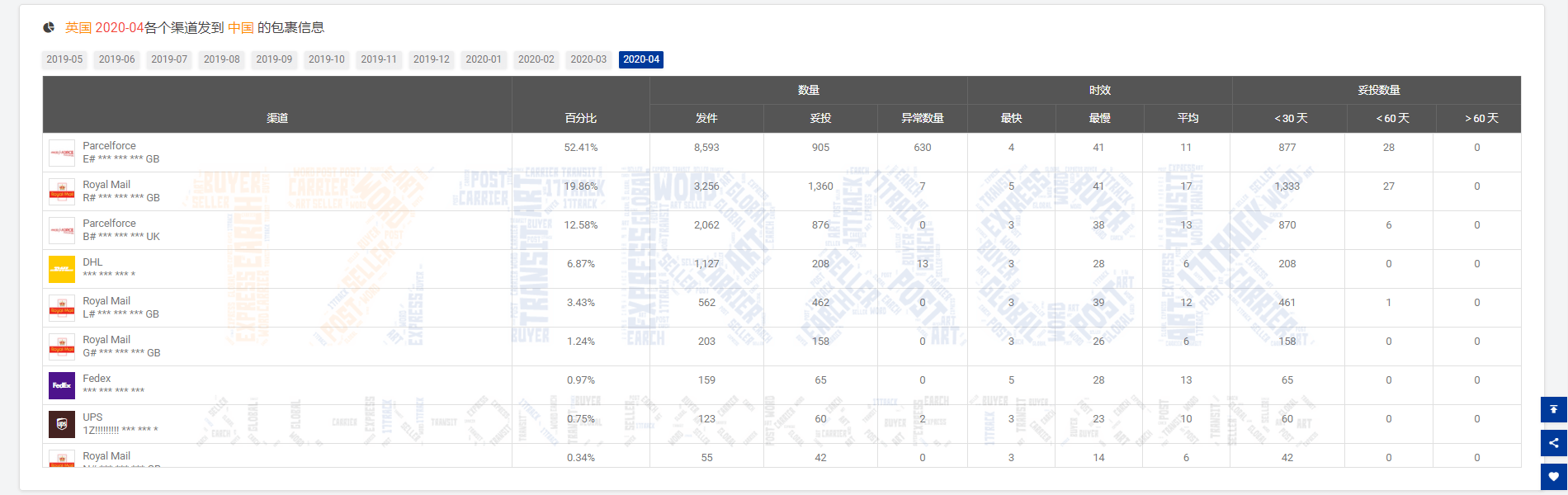Open the Royal Mail R# GB channel name
The image size is (1568, 495).
pos(106,185)
